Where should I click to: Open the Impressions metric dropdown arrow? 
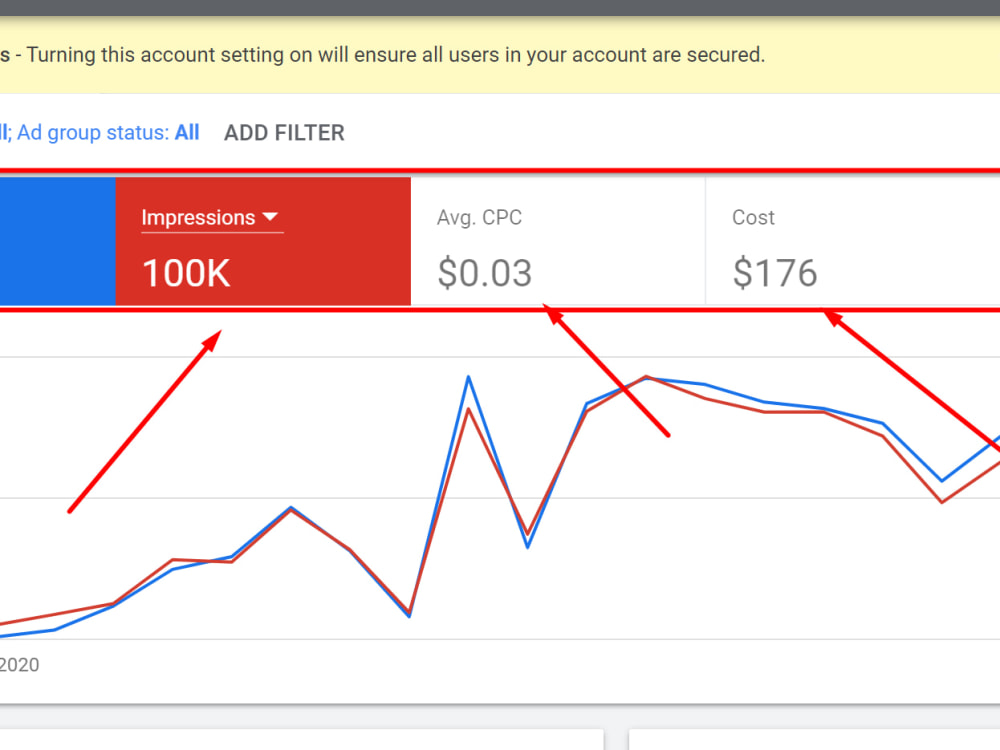point(270,217)
